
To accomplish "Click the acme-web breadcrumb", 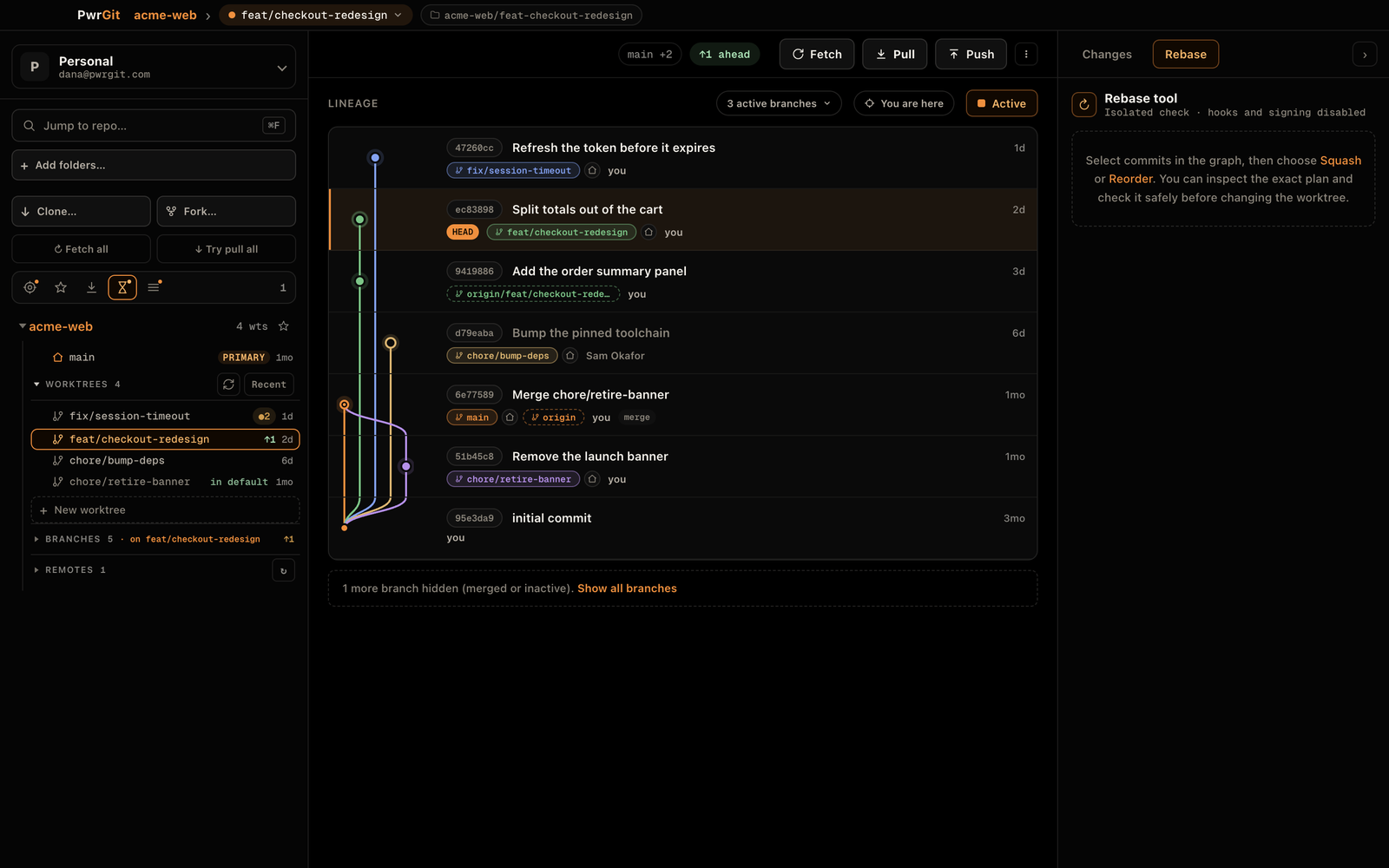I will click(x=165, y=15).
